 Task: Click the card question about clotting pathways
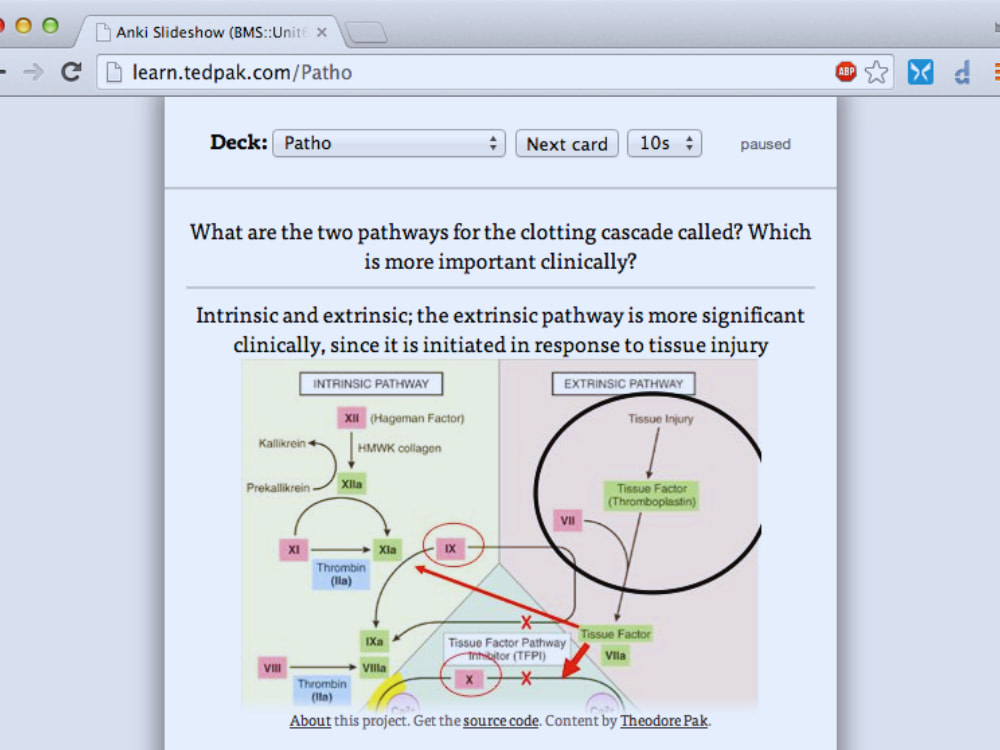(501, 246)
